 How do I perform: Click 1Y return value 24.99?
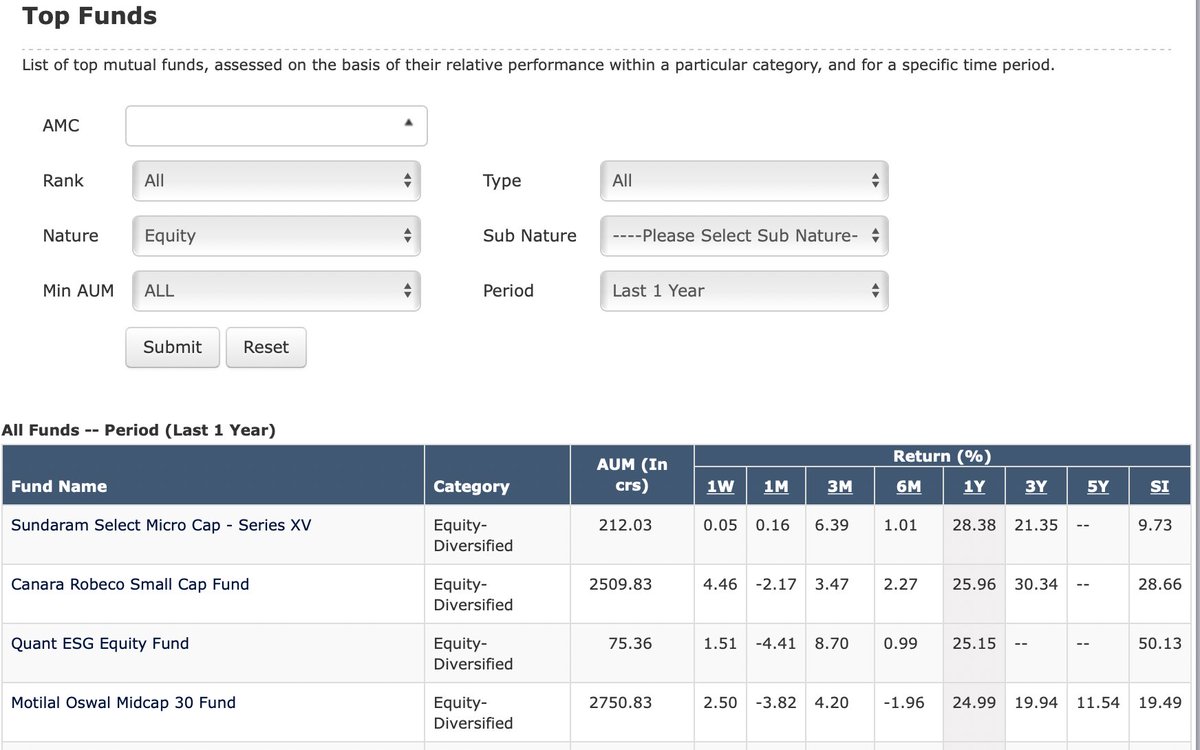tap(974, 703)
